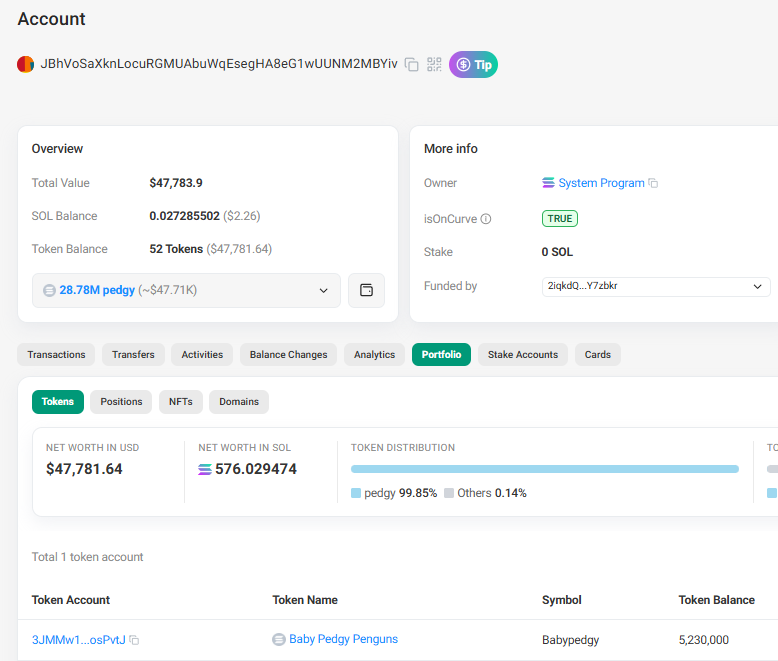Screen dimensions: 778x661
Task: Expand the 28.78M pedgy token dropdown
Action: click(186, 290)
